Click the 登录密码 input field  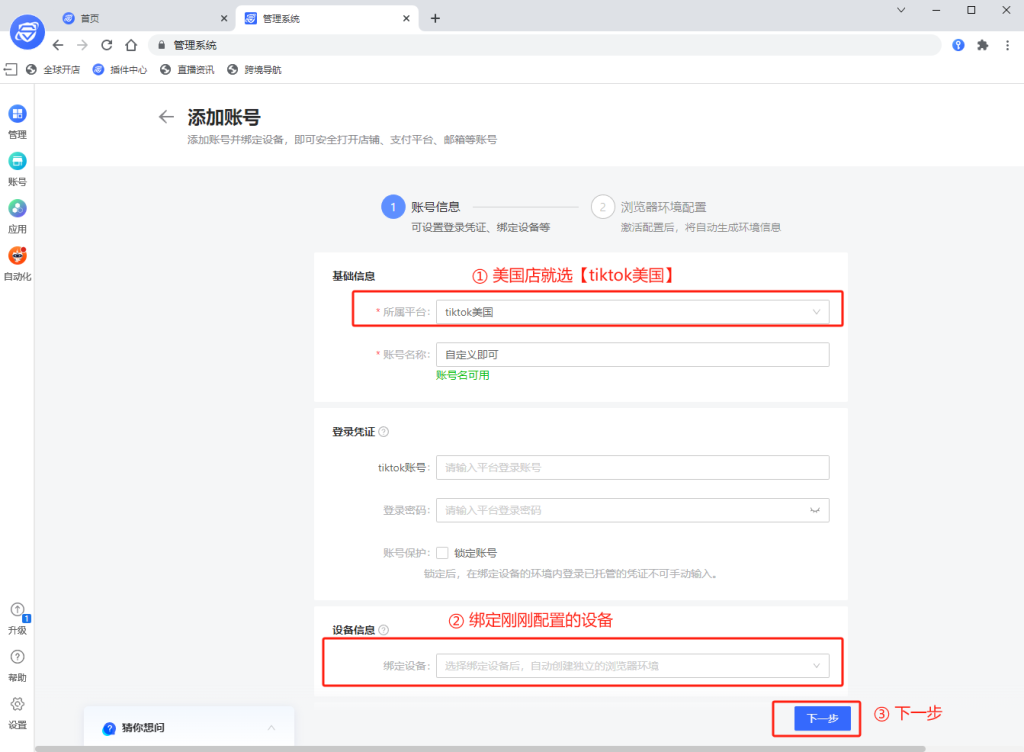click(x=632, y=510)
